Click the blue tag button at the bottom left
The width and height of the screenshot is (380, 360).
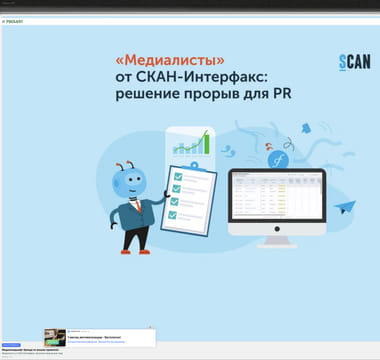click(x=11, y=345)
